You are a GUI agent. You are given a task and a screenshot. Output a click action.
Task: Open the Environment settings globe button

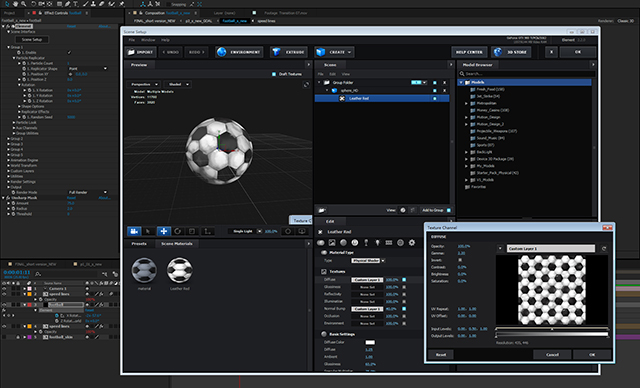(239, 52)
